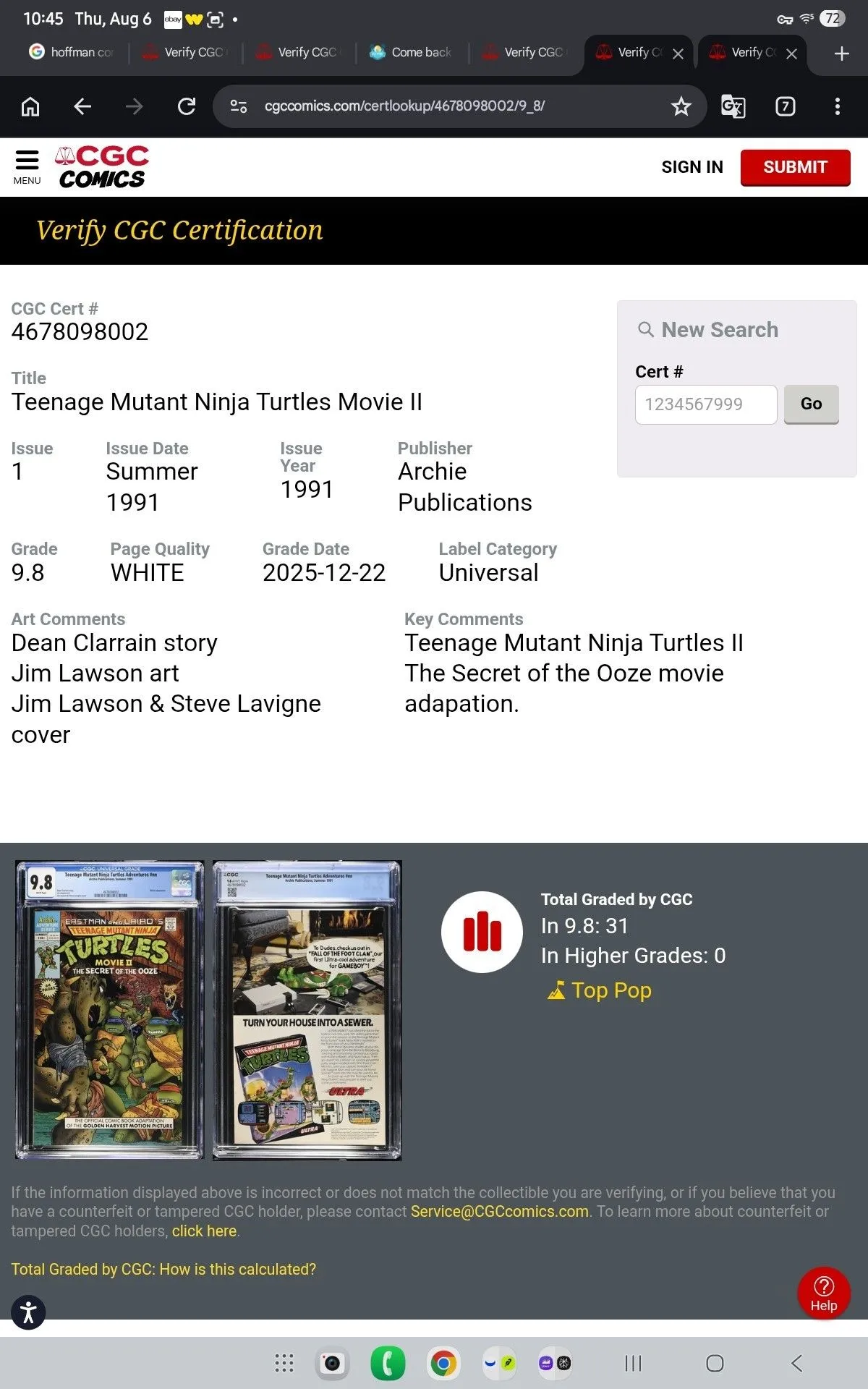This screenshot has height=1389, width=868.
Task: Select the second Verify CGC tab
Action: (298, 52)
